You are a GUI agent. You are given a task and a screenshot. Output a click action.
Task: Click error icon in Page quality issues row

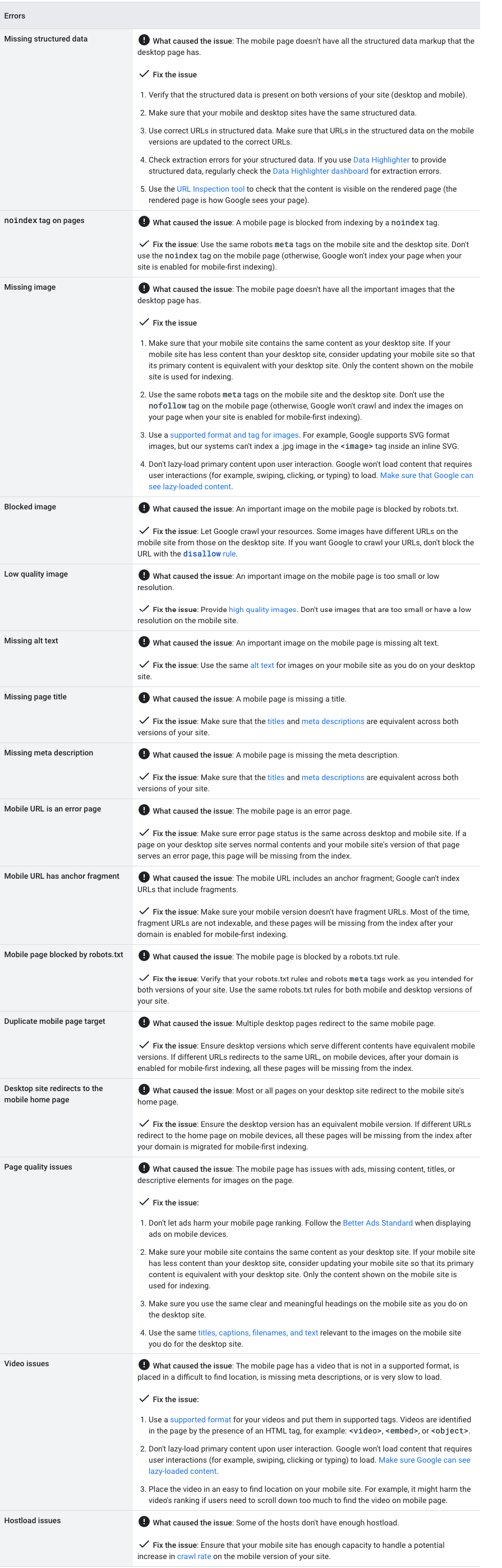(144, 1167)
